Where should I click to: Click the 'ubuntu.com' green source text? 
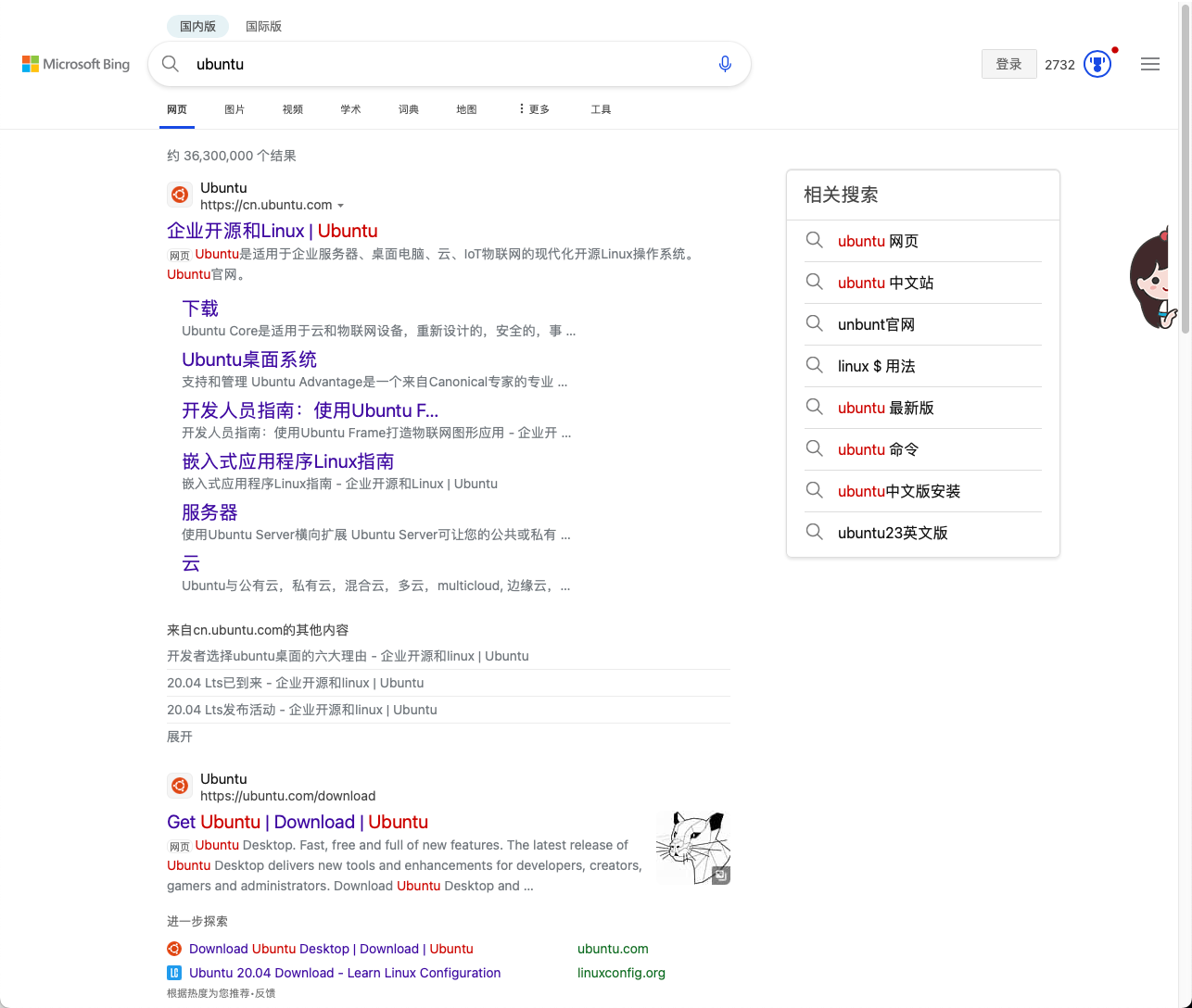click(x=613, y=949)
